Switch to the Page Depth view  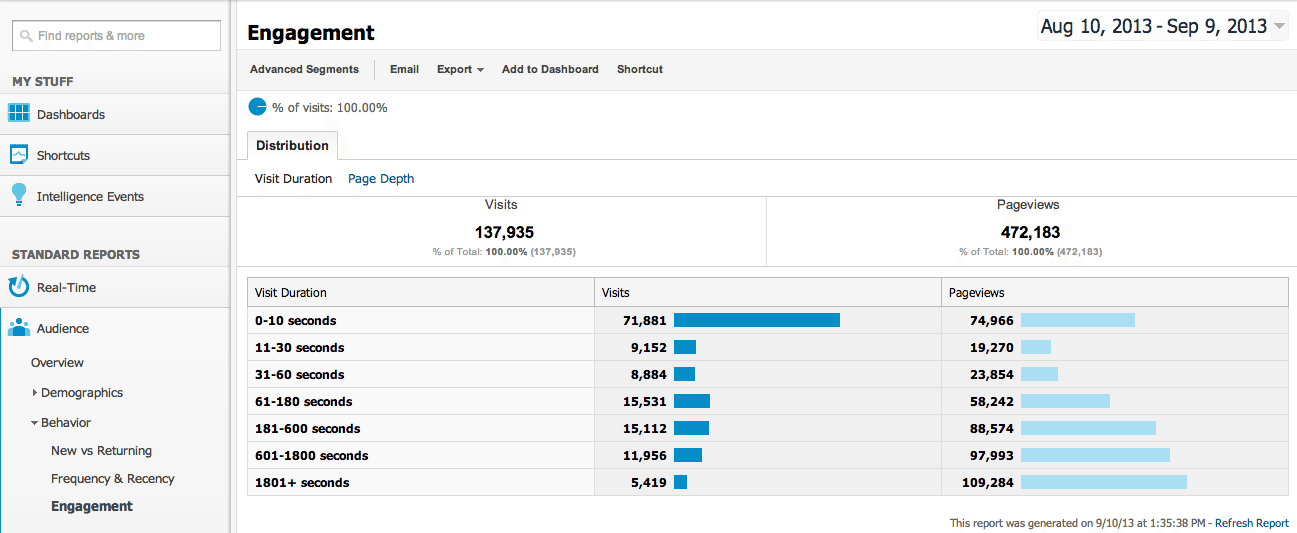tap(380, 179)
